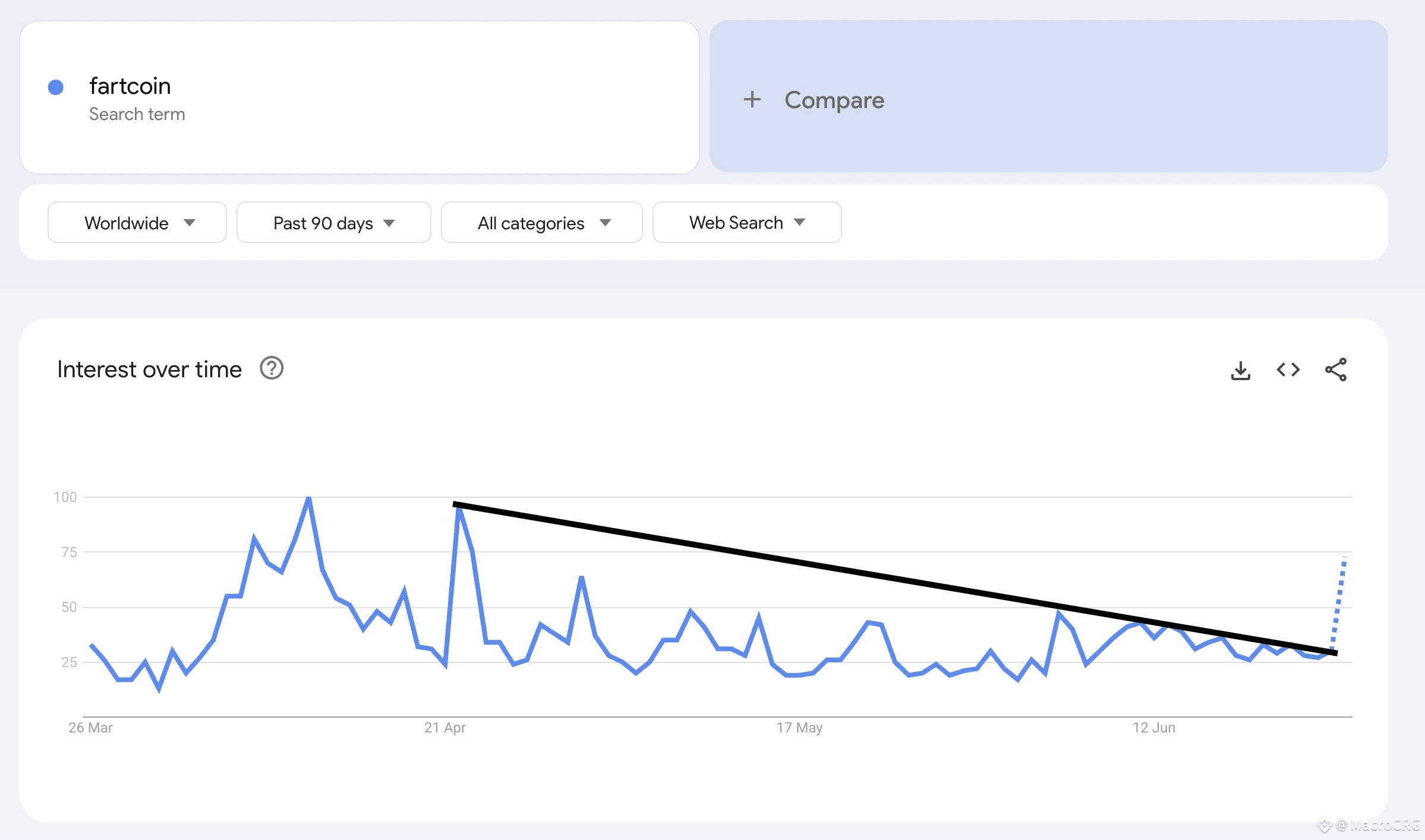Edit the fartcoin search term
This screenshot has height=840, width=1425.
click(130, 86)
